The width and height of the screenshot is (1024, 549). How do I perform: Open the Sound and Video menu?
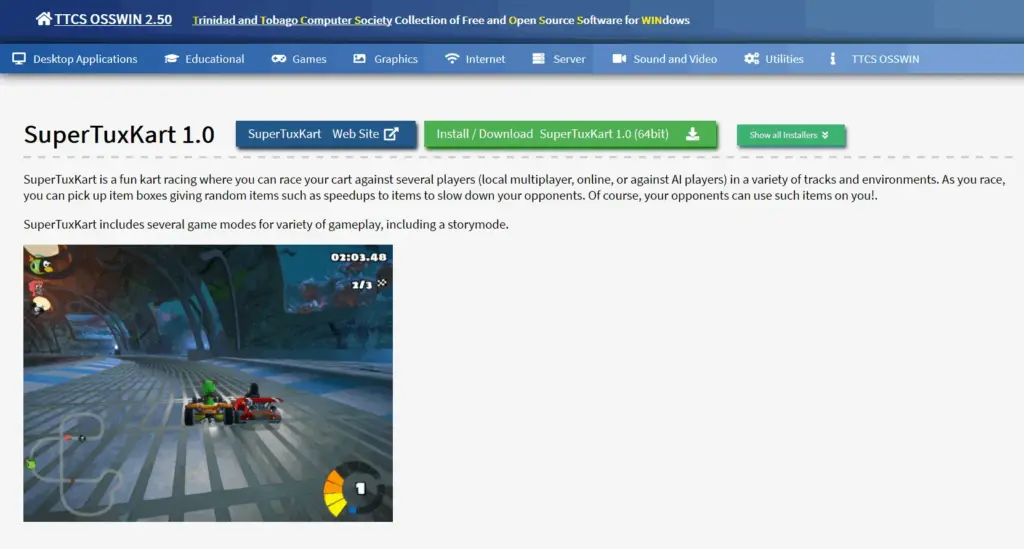675,59
